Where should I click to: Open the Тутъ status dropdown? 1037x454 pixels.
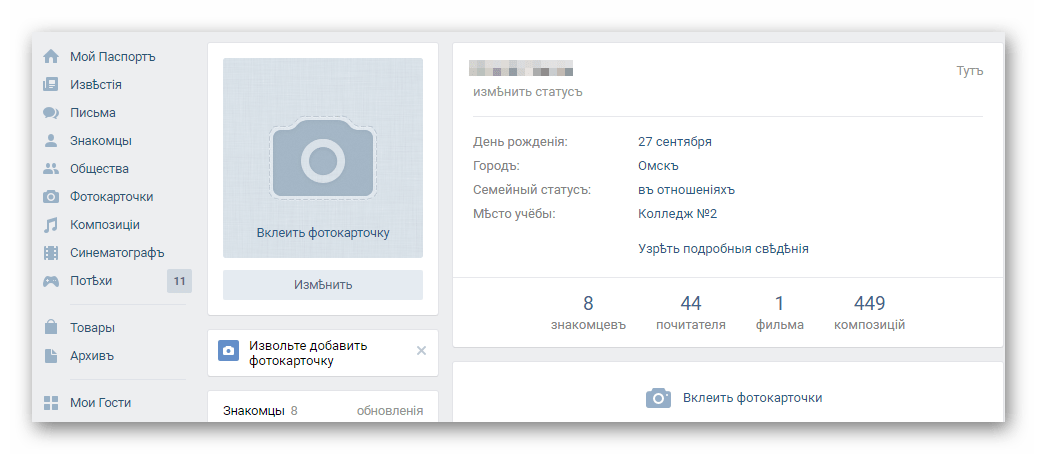[969, 70]
